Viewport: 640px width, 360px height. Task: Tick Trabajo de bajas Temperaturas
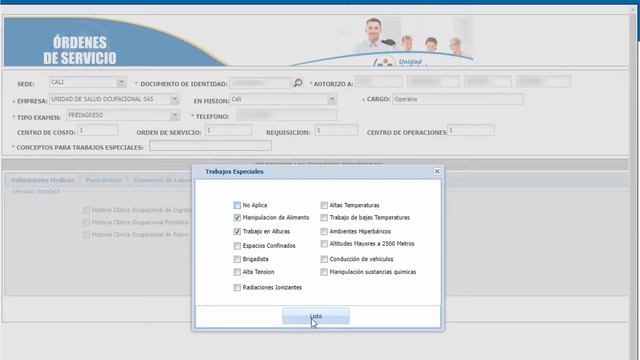pos(324,218)
